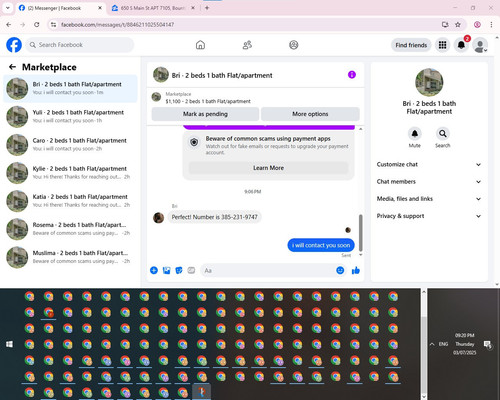500x400 pixels.
Task: Click the listing thumbnail in Marketplace header
Action: pos(156,97)
